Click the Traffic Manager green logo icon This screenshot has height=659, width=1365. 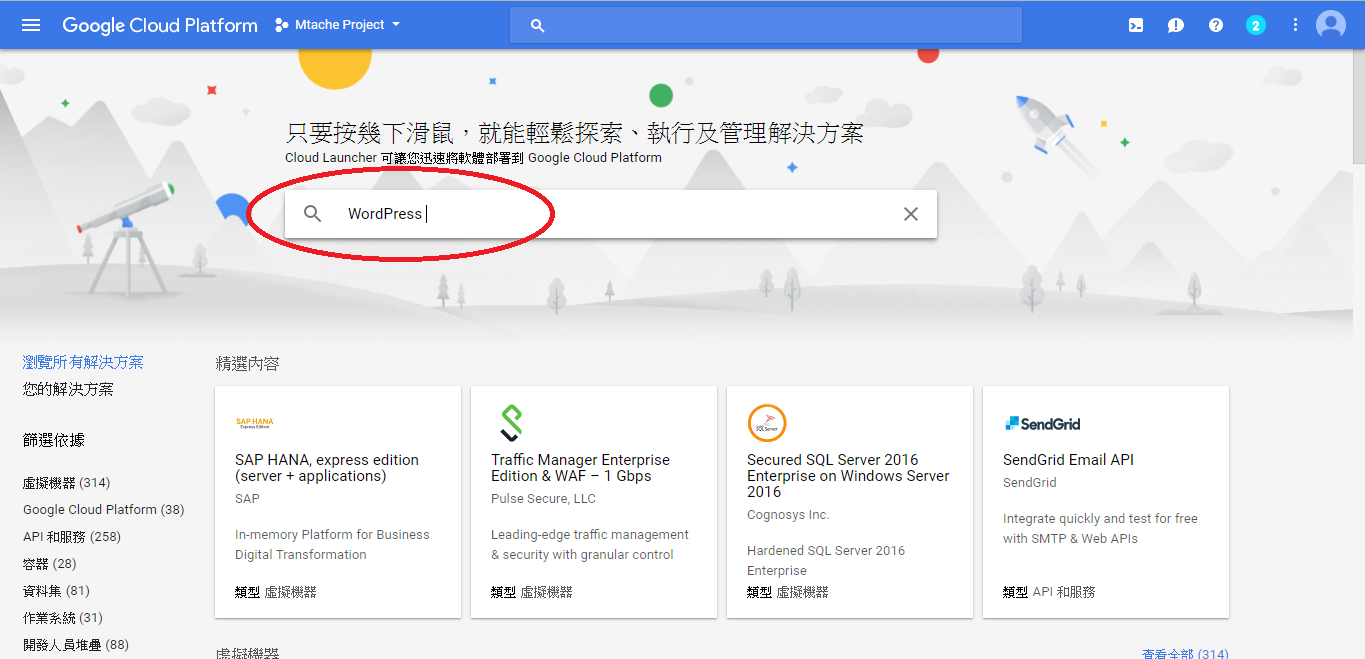tap(511, 423)
